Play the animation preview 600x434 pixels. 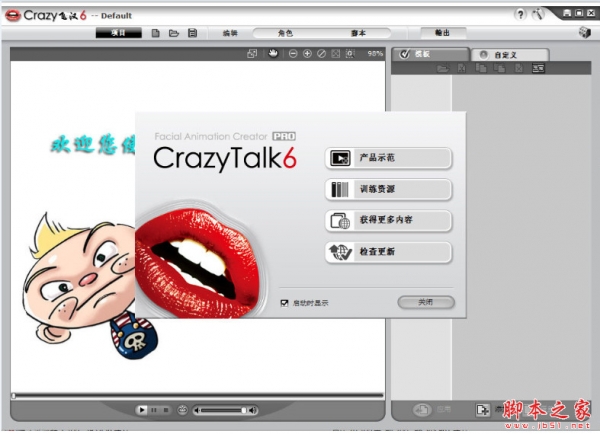(142, 410)
